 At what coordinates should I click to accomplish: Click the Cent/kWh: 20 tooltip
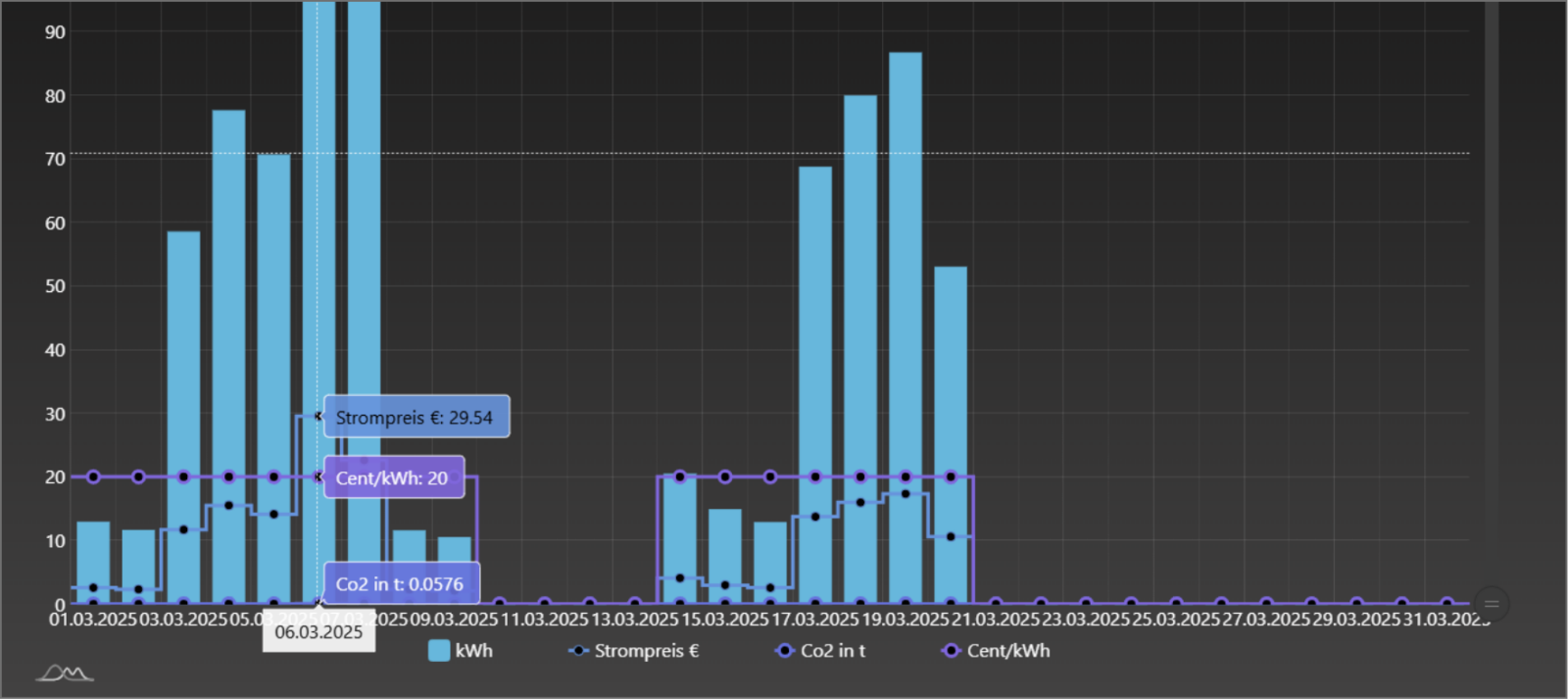tap(393, 477)
